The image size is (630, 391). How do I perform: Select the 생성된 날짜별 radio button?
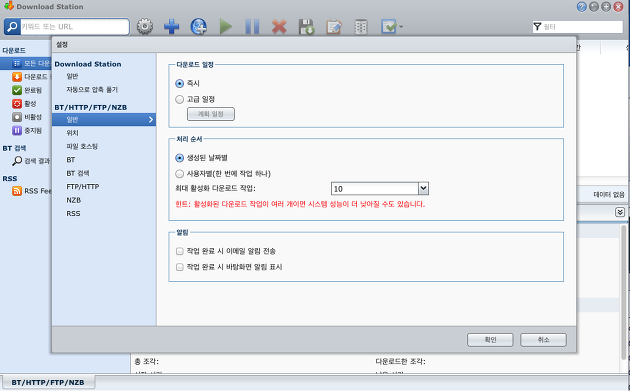coord(180,158)
